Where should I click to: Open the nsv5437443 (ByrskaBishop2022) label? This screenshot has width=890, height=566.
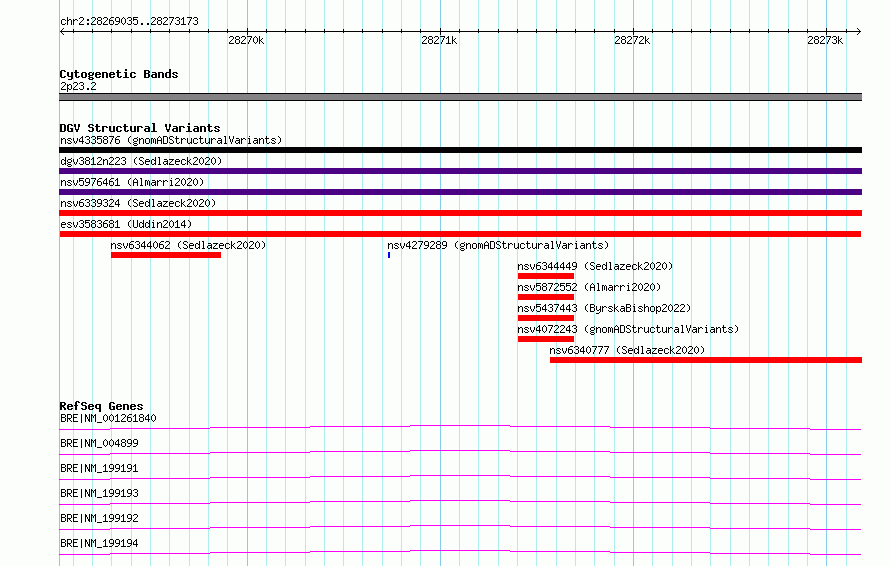click(604, 308)
